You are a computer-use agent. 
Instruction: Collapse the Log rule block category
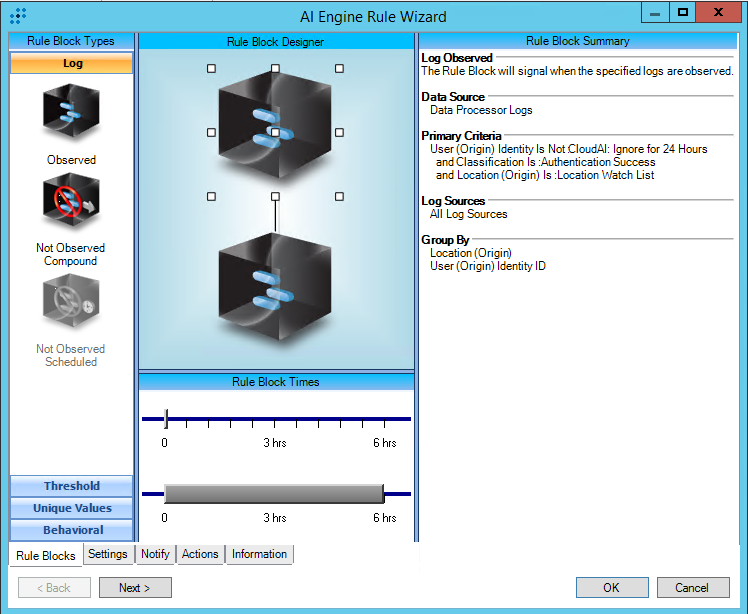[x=71, y=63]
